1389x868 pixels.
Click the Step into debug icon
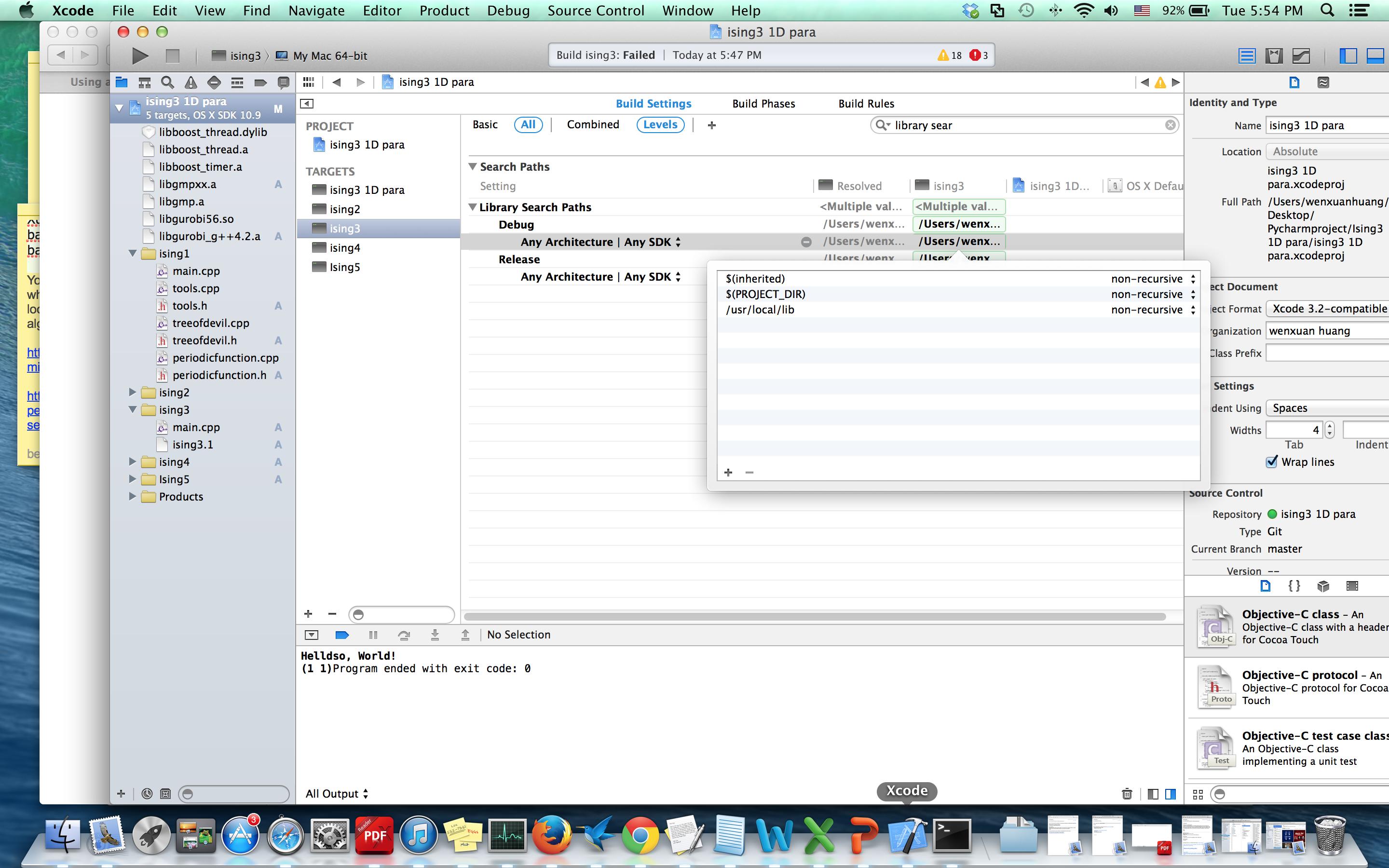435,634
